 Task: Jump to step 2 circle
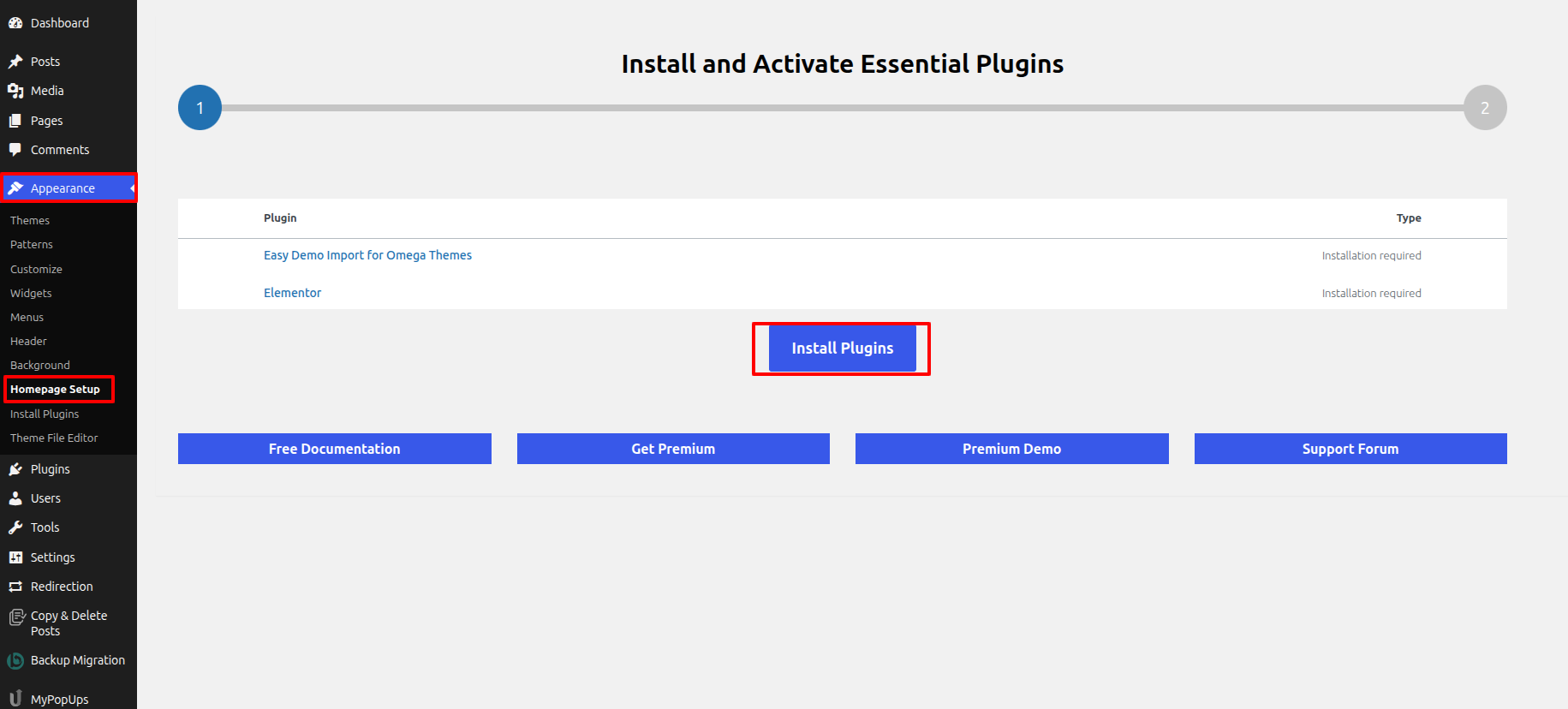pos(1484,108)
